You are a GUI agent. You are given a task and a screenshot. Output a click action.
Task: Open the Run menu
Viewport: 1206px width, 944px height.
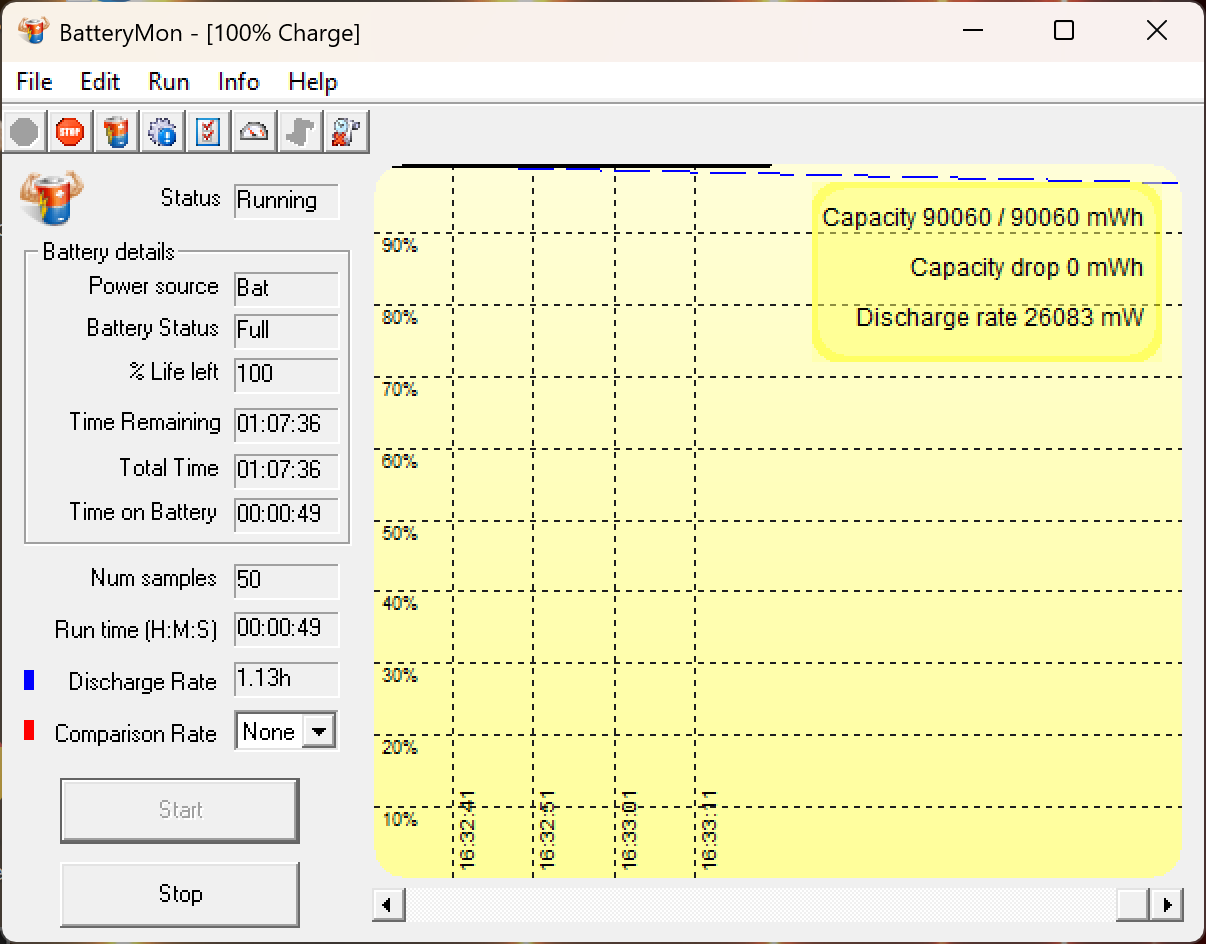pyautogui.click(x=167, y=82)
